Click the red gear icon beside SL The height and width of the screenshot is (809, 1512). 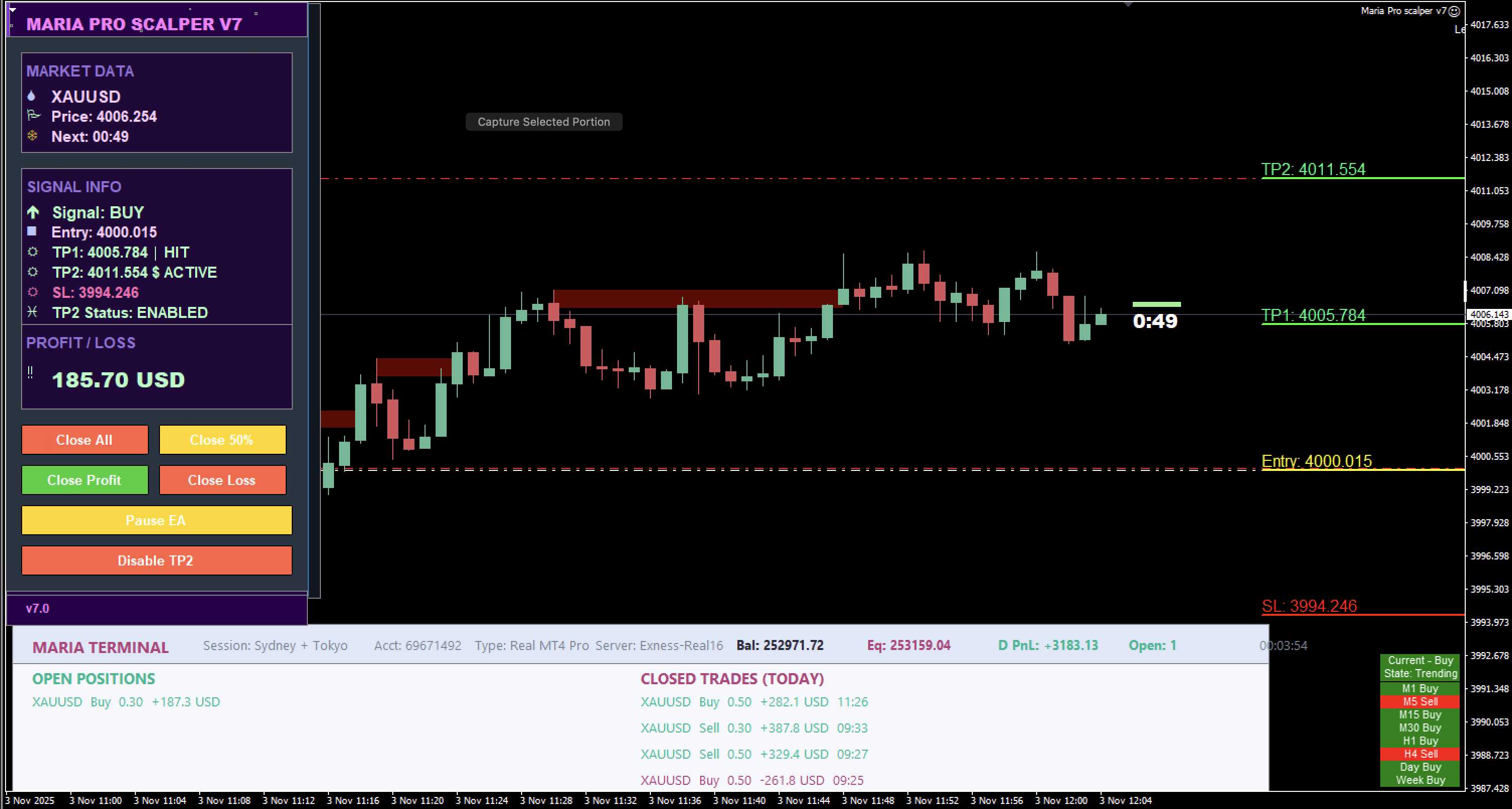point(33,292)
